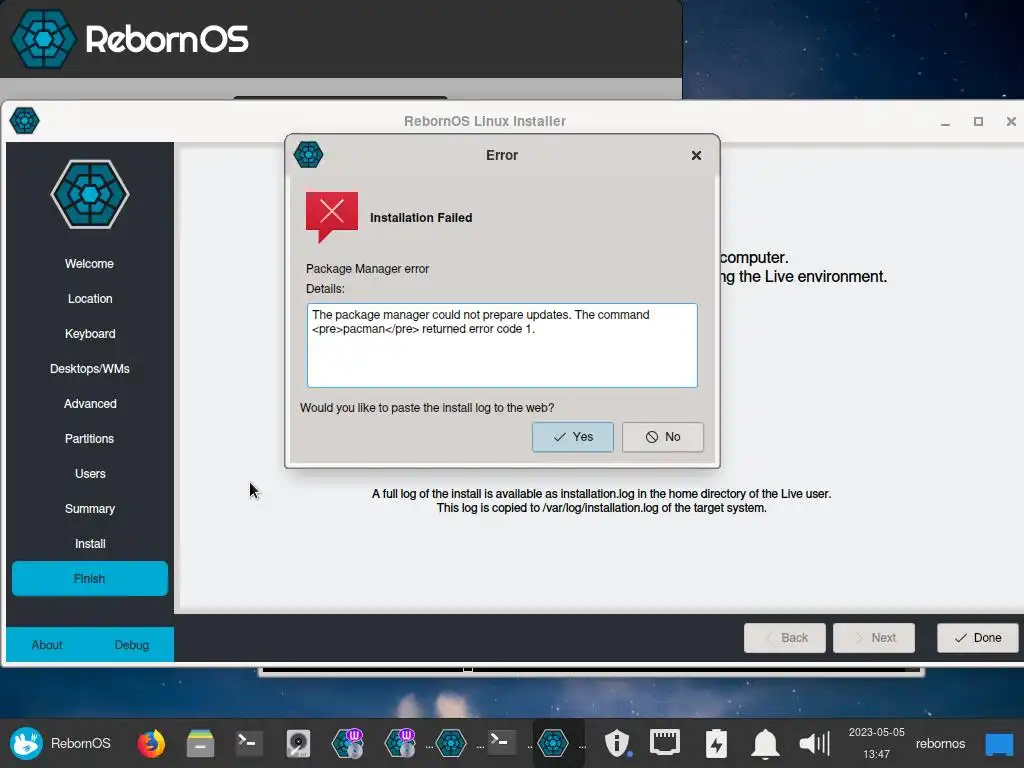Click the text 'Package Manager error'
Image resolution: width=1024 pixels, height=768 pixels.
367,269
